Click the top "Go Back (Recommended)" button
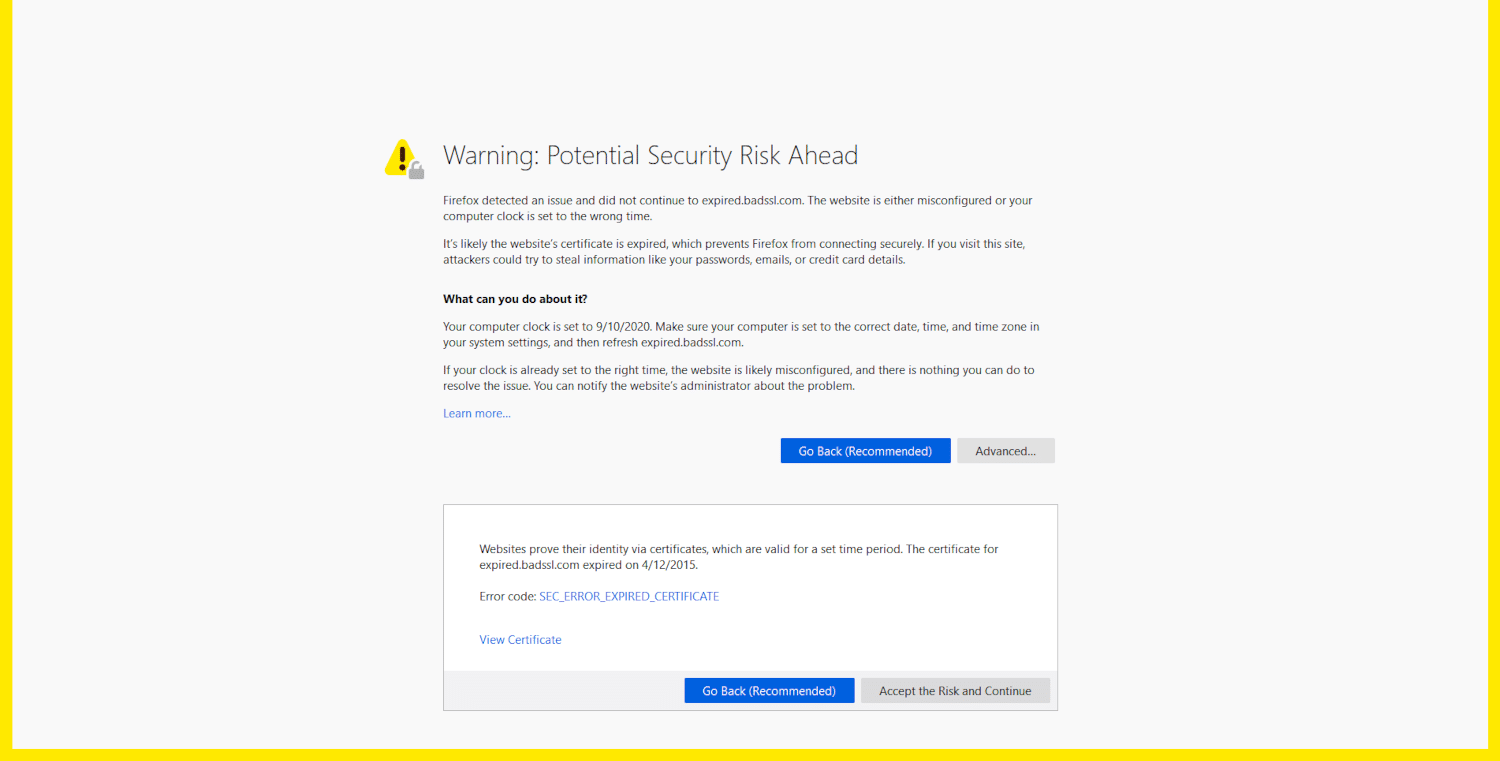Screen dimensions: 1500x761 tap(865, 450)
